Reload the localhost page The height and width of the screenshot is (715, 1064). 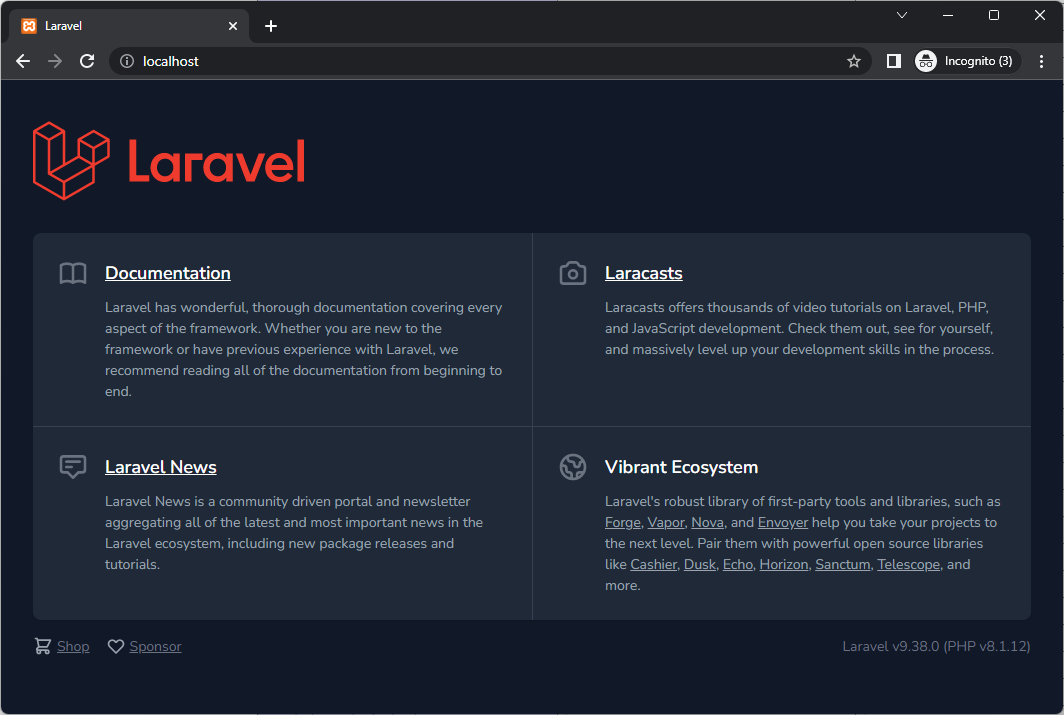pyautogui.click(x=87, y=61)
